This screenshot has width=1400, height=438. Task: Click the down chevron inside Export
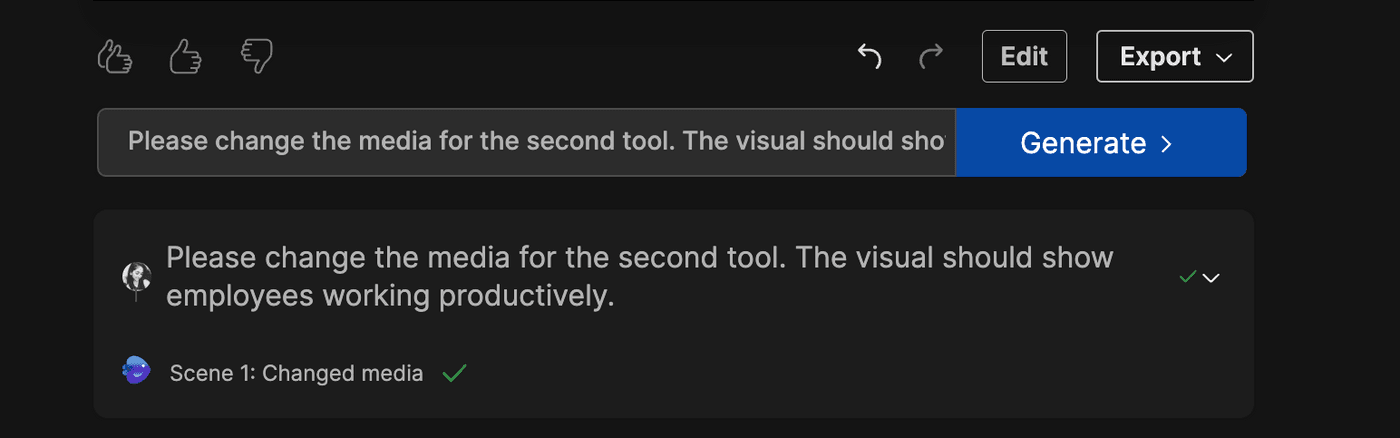[1224, 58]
